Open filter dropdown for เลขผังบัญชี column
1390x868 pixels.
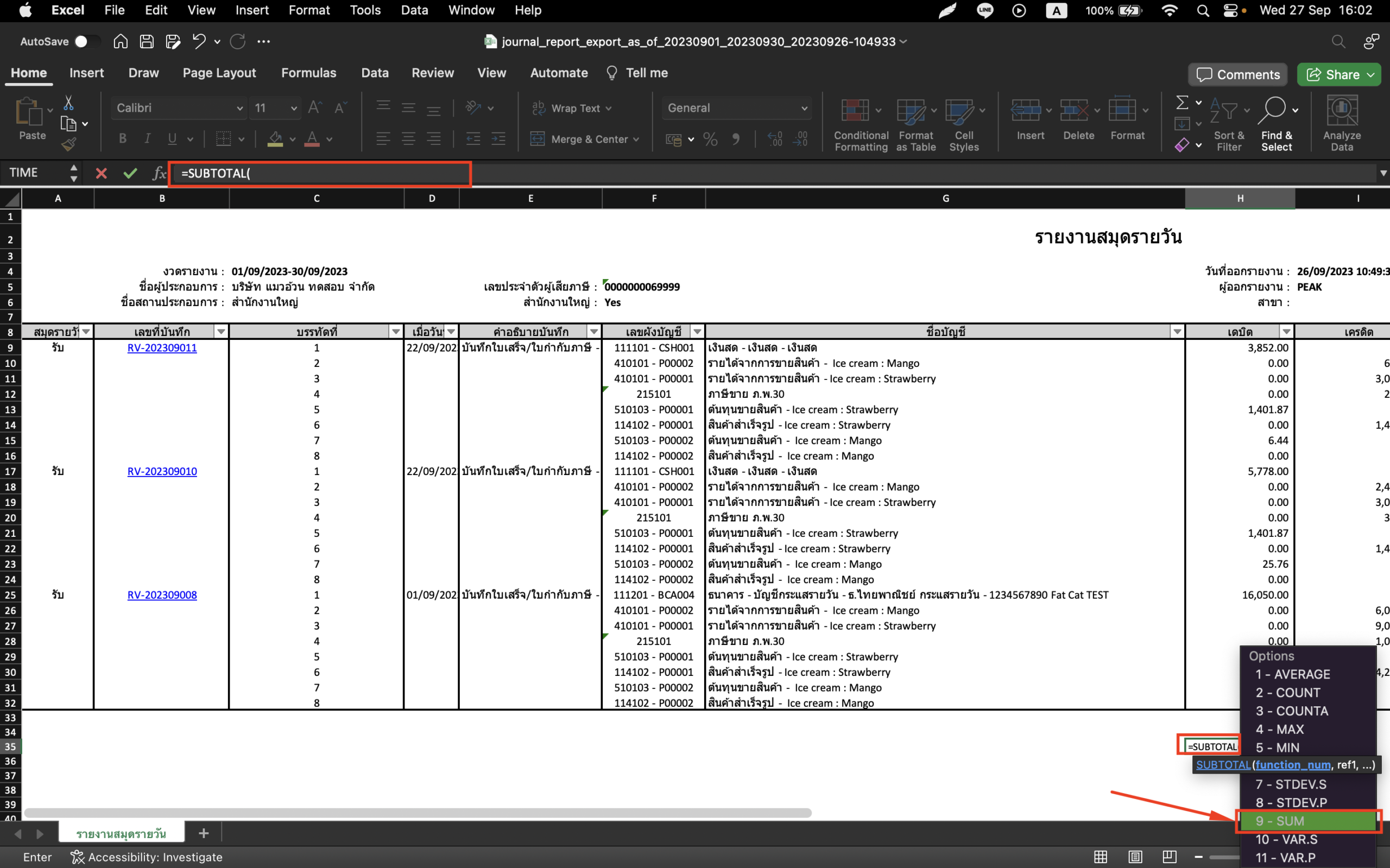tap(697, 331)
